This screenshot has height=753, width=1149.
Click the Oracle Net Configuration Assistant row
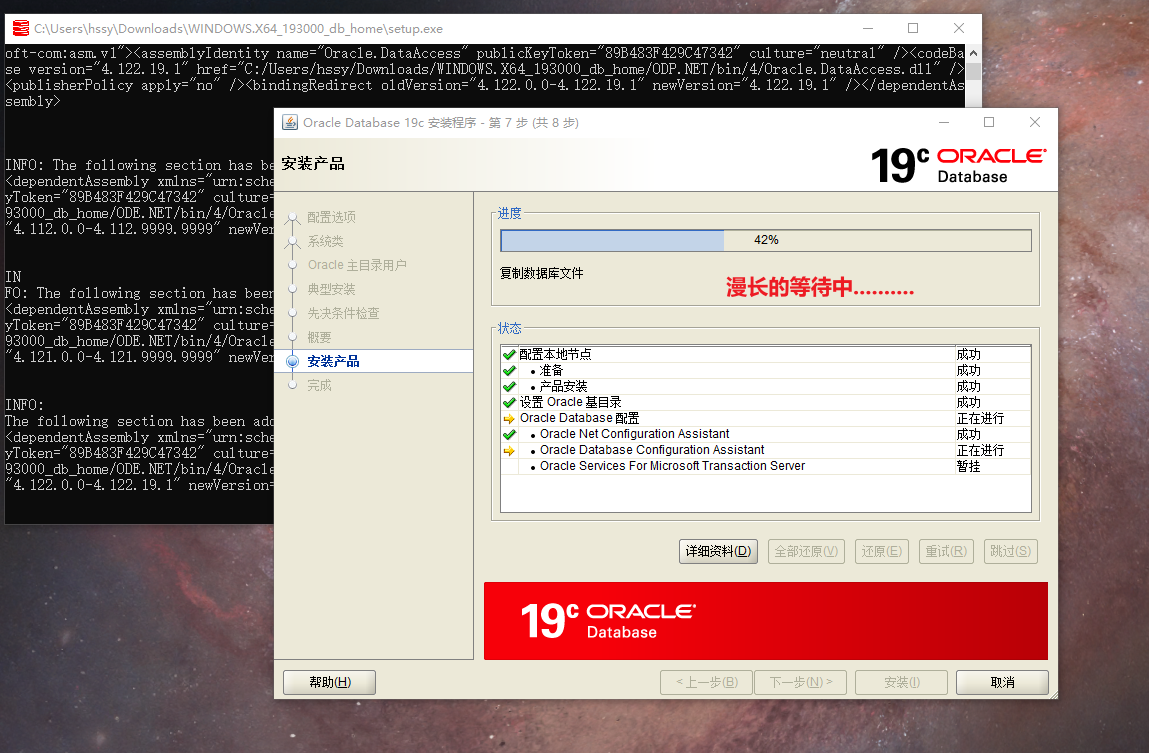click(x=766, y=434)
